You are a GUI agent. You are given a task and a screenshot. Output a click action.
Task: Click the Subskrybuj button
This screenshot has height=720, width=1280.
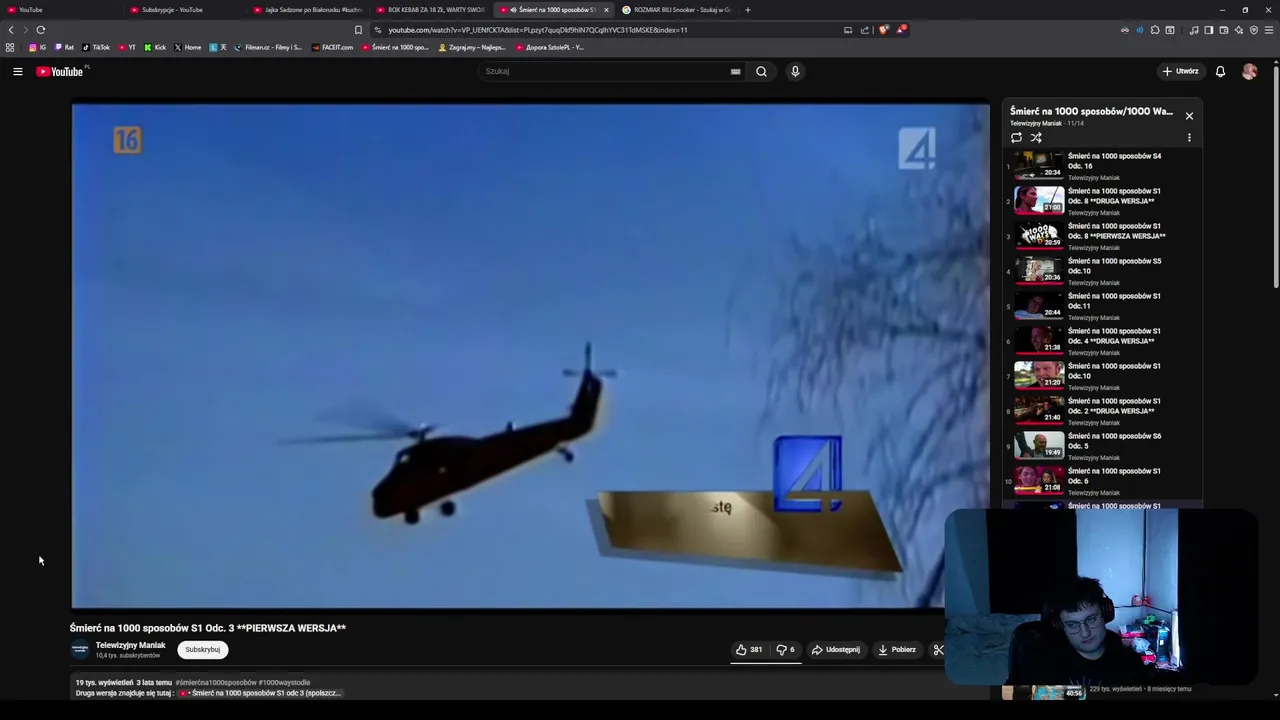202,650
